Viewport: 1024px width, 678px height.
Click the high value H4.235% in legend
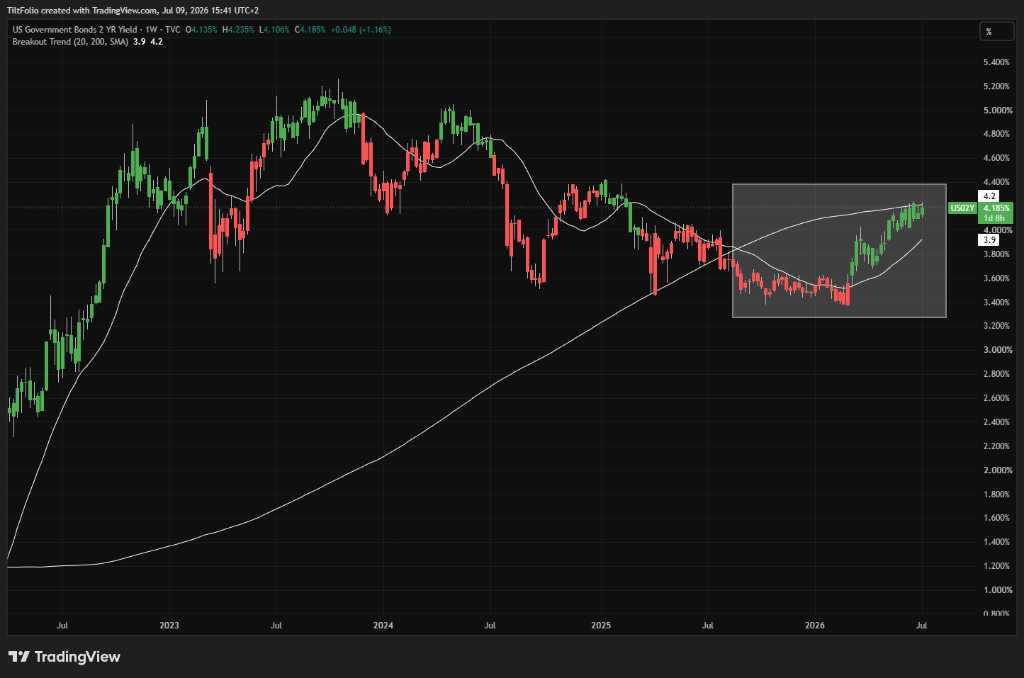(238, 29)
